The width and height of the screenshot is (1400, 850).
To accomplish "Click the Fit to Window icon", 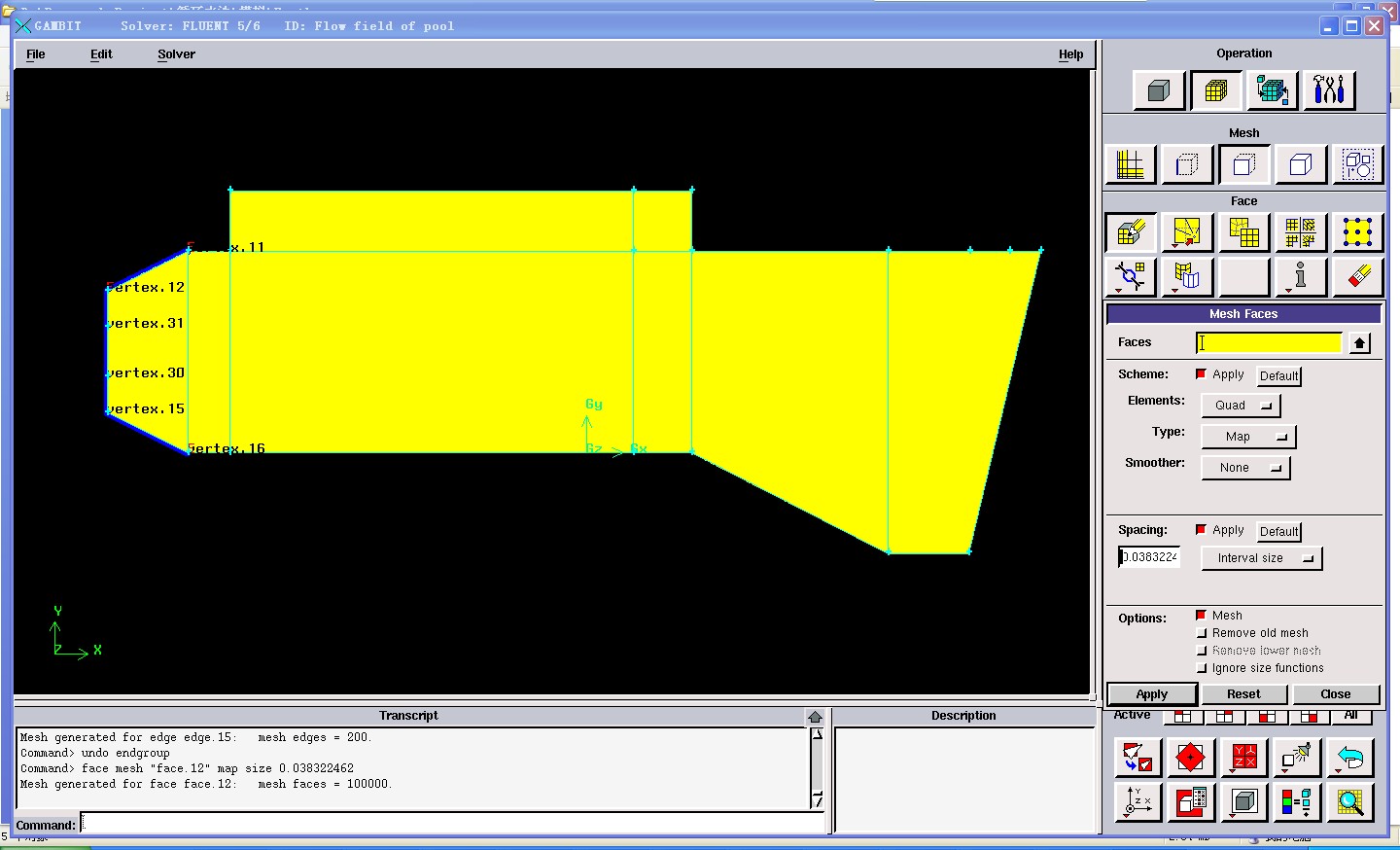I will (x=1137, y=758).
